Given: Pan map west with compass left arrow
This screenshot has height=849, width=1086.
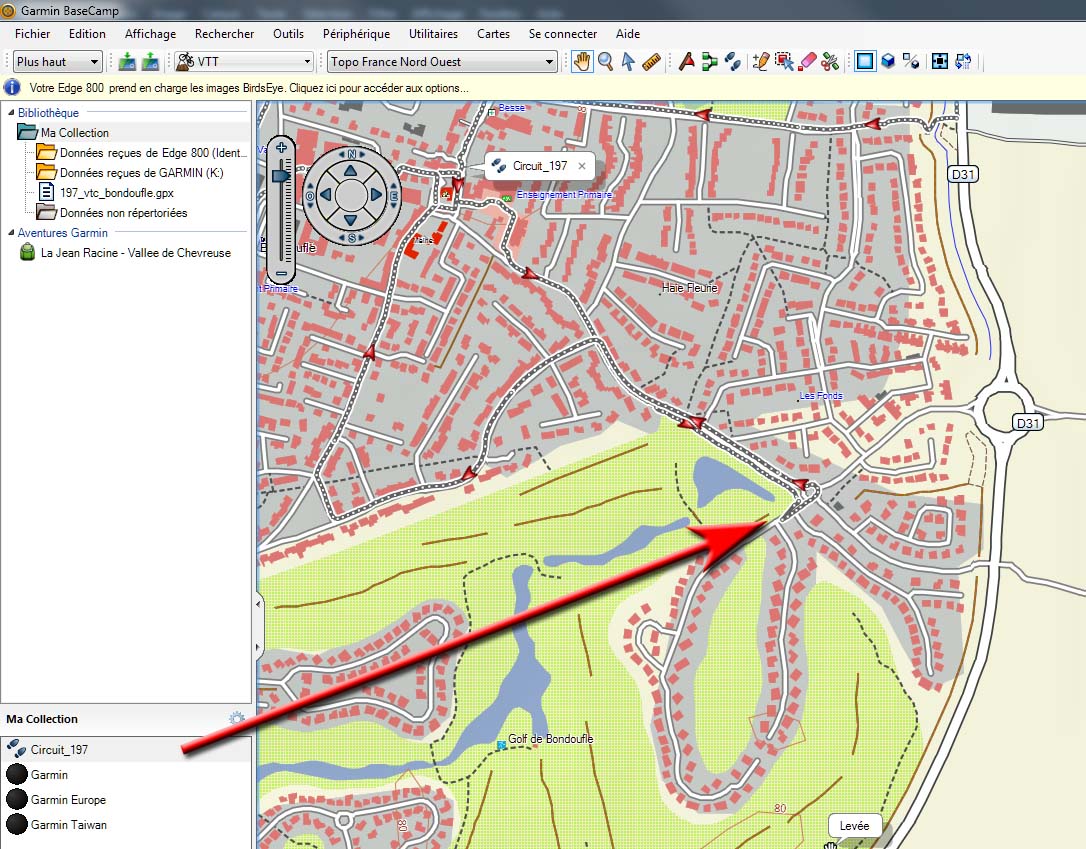Looking at the screenshot, I should (326, 195).
